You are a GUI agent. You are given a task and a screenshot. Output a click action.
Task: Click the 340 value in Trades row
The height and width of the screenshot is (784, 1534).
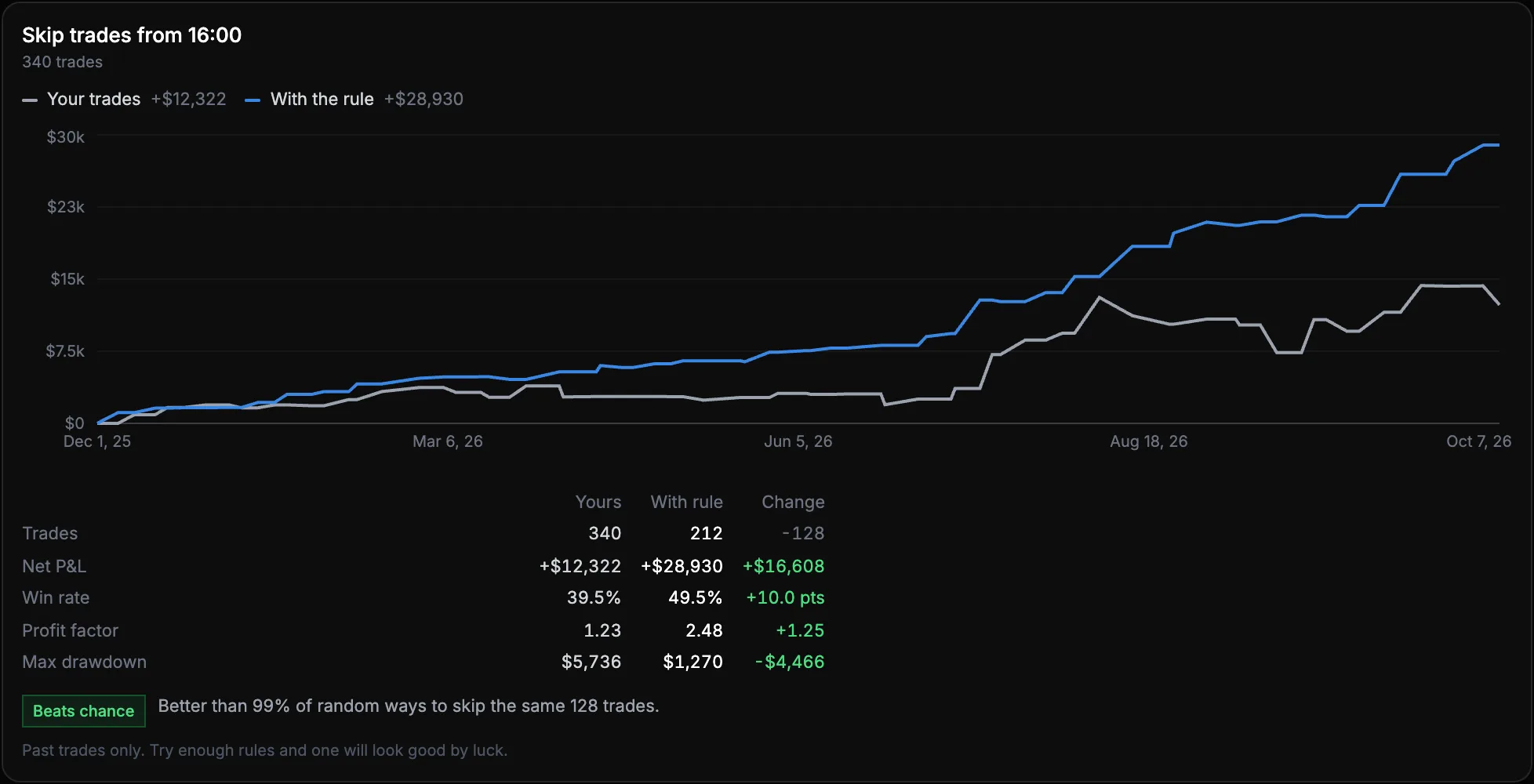(605, 533)
